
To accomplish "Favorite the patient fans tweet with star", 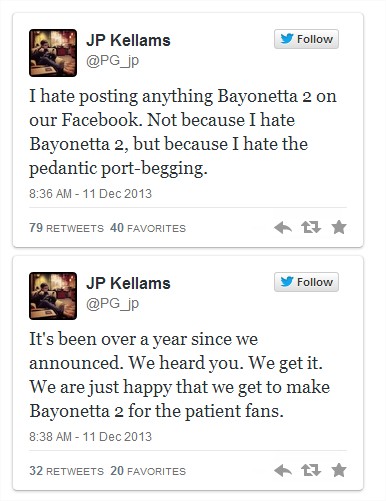I will point(339,470).
